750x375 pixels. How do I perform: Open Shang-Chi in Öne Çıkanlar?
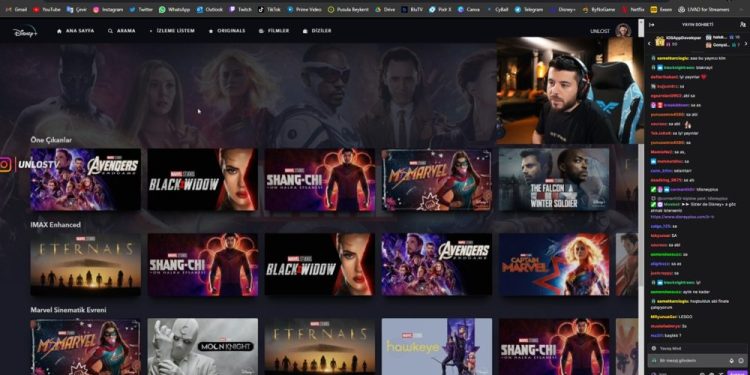point(320,179)
